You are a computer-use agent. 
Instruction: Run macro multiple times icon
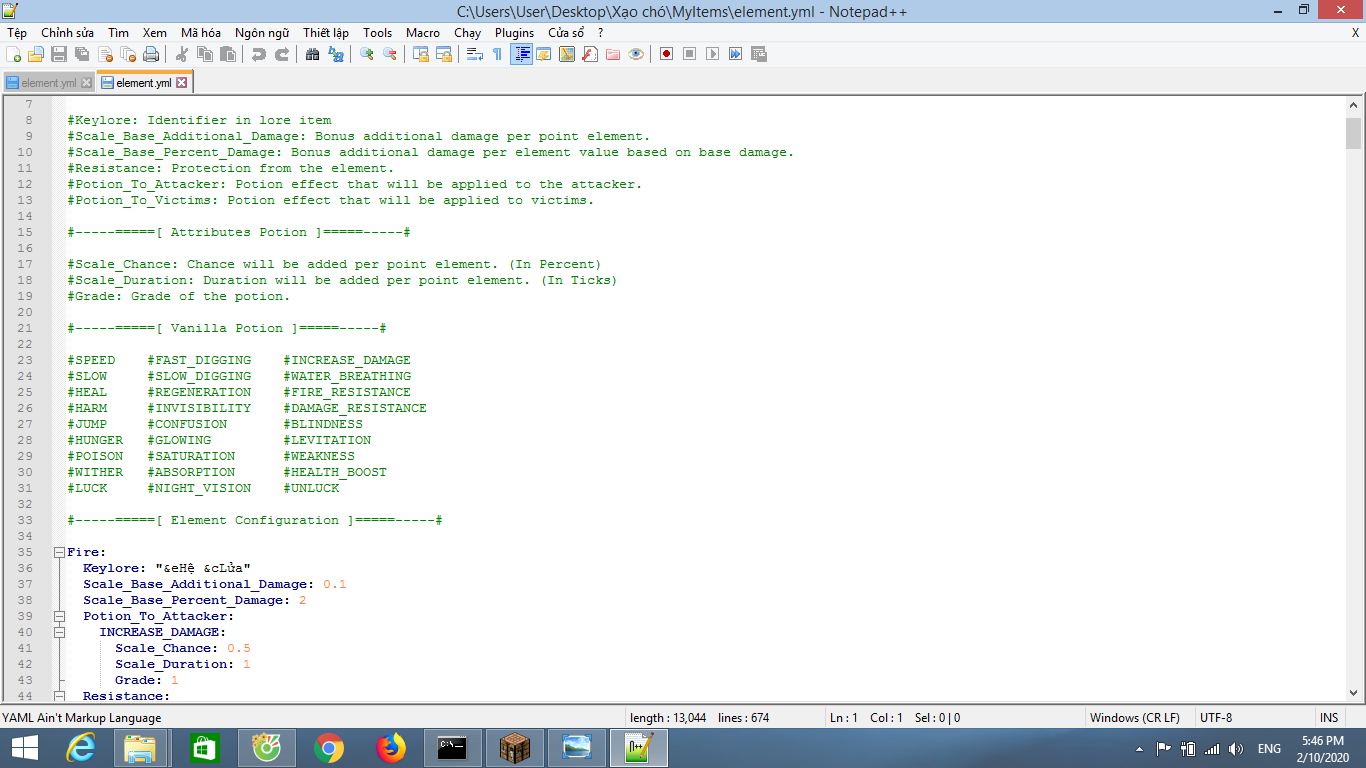[x=736, y=54]
